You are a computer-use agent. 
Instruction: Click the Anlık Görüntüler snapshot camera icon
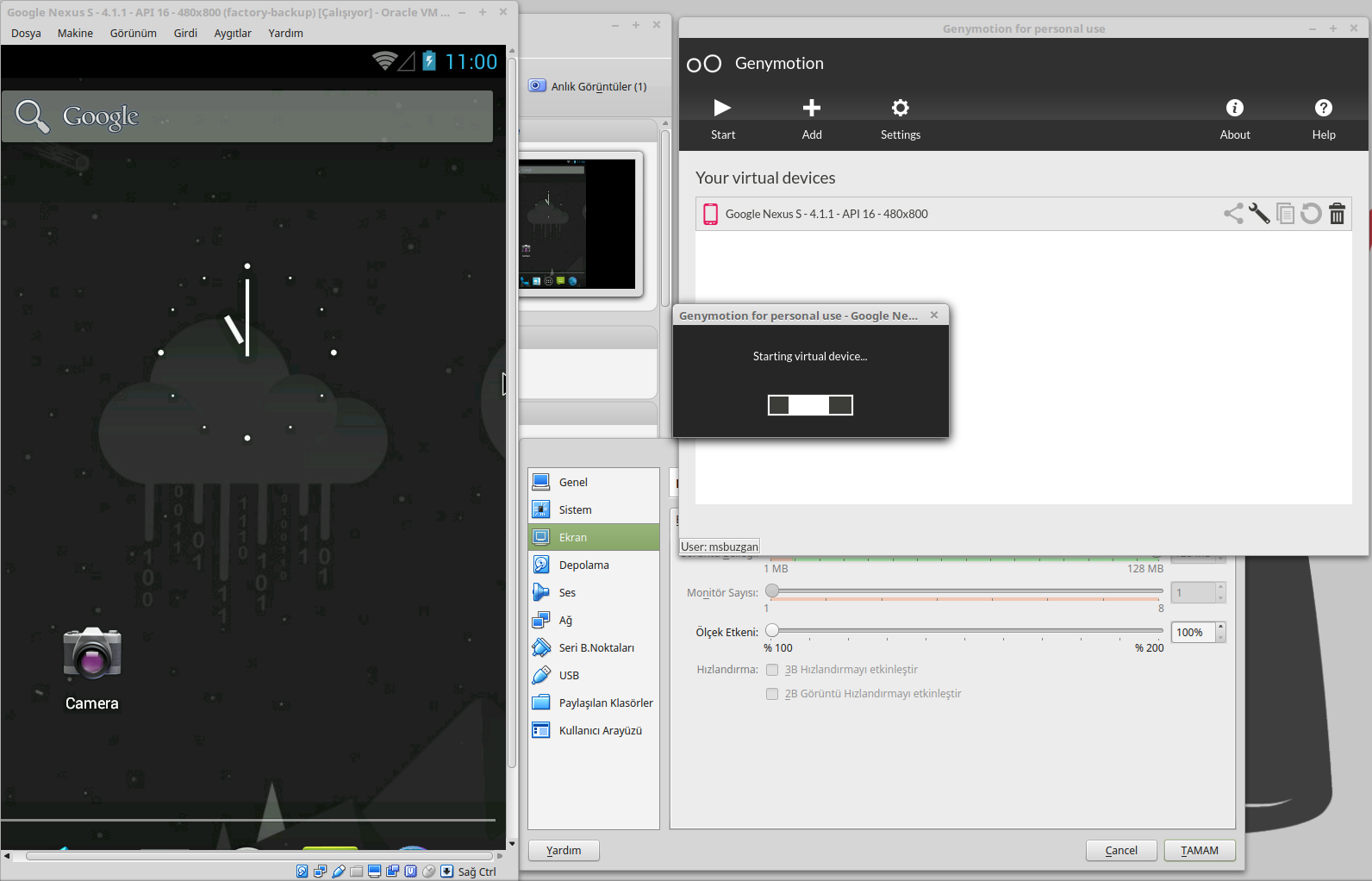[x=537, y=85]
